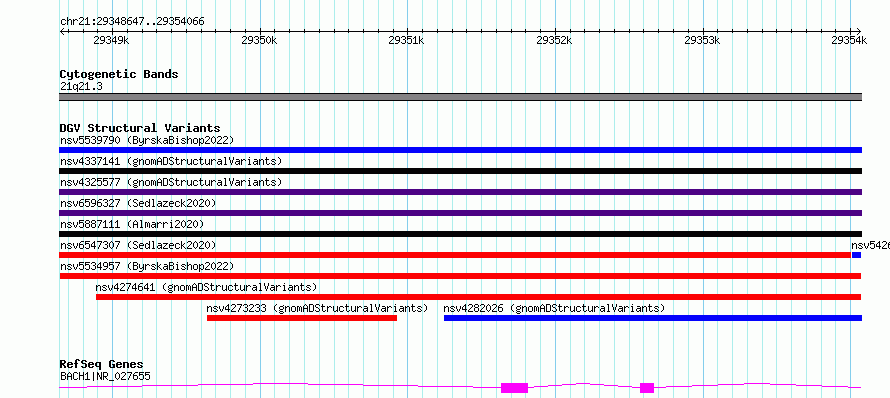Click the blue nsv5539790 variant bar
The image size is (890, 398).
(460, 150)
